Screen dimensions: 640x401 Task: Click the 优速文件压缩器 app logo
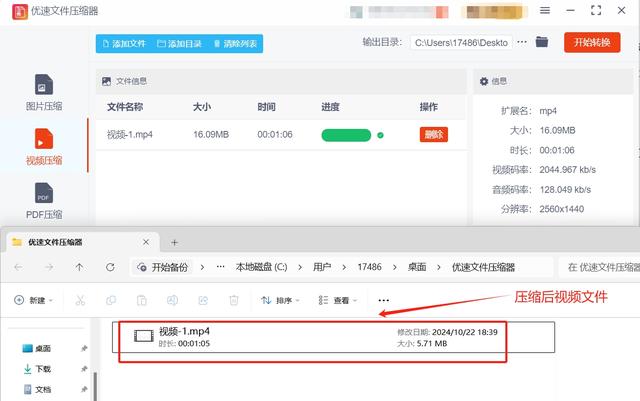click(x=20, y=11)
